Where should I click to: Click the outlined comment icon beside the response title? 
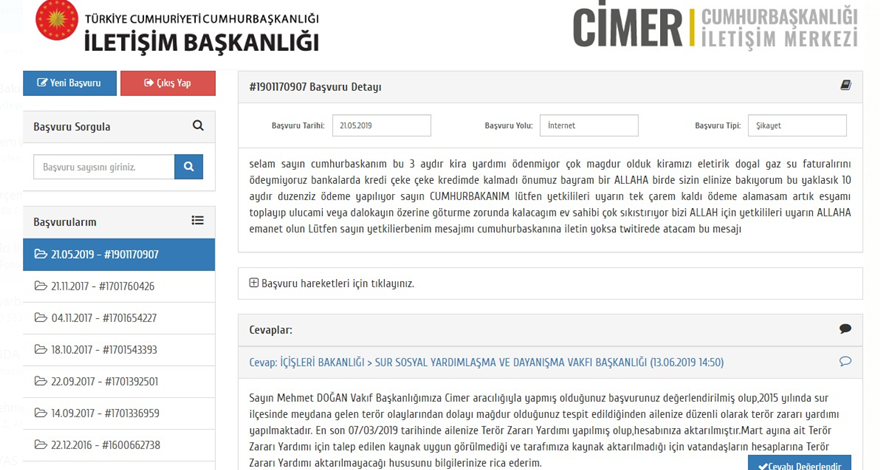point(845,362)
